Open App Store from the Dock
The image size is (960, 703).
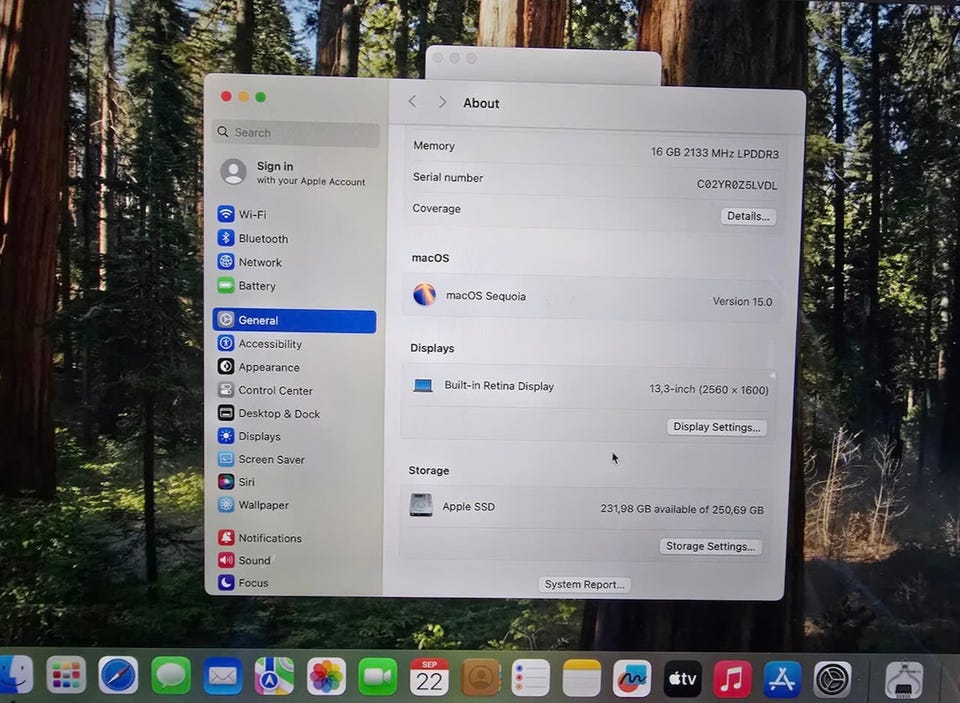tap(782, 679)
